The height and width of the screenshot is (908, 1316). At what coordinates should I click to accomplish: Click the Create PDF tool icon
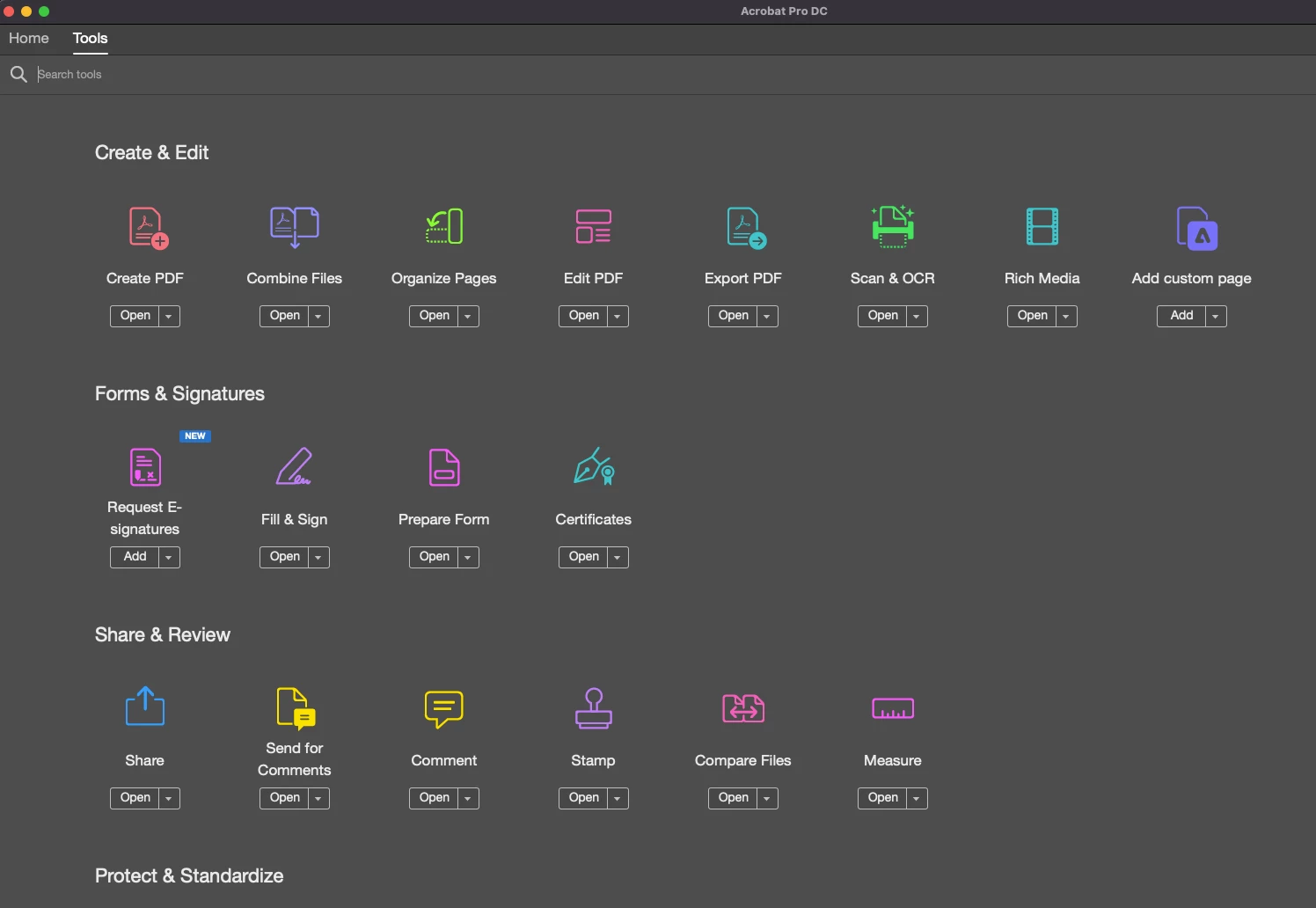148,228
